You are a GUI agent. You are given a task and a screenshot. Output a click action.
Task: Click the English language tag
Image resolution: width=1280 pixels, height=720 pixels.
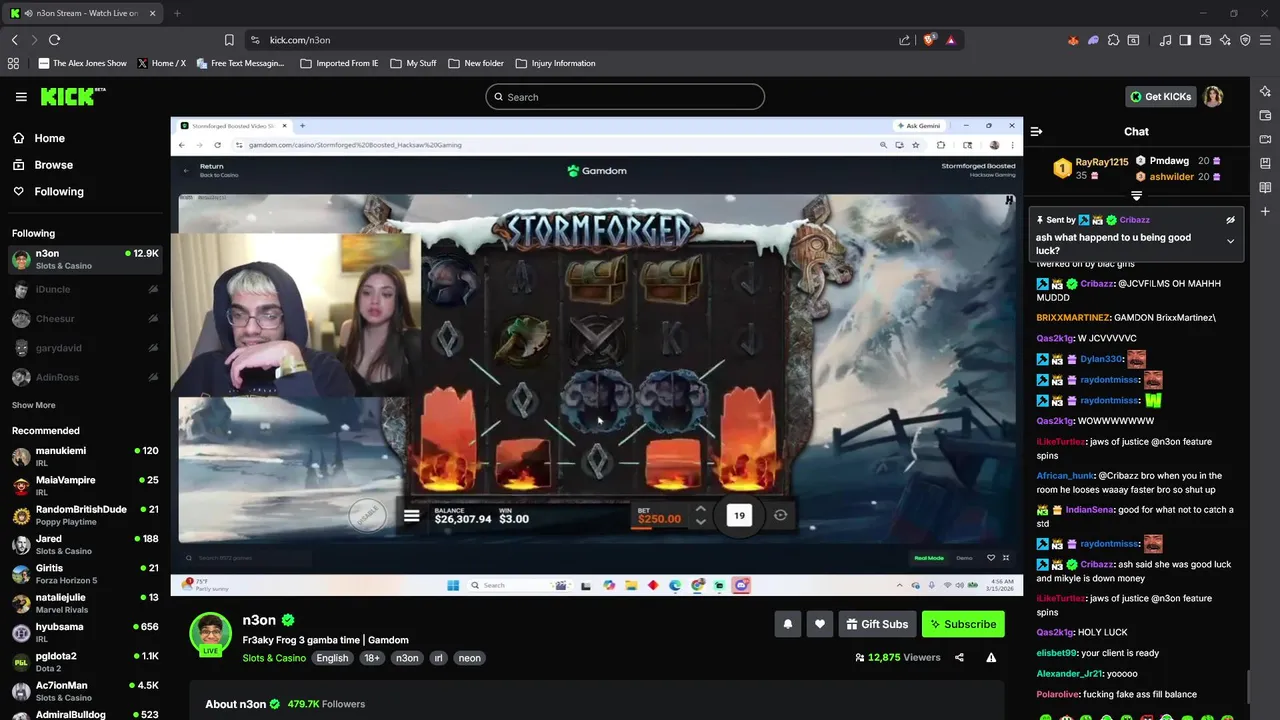point(332,658)
